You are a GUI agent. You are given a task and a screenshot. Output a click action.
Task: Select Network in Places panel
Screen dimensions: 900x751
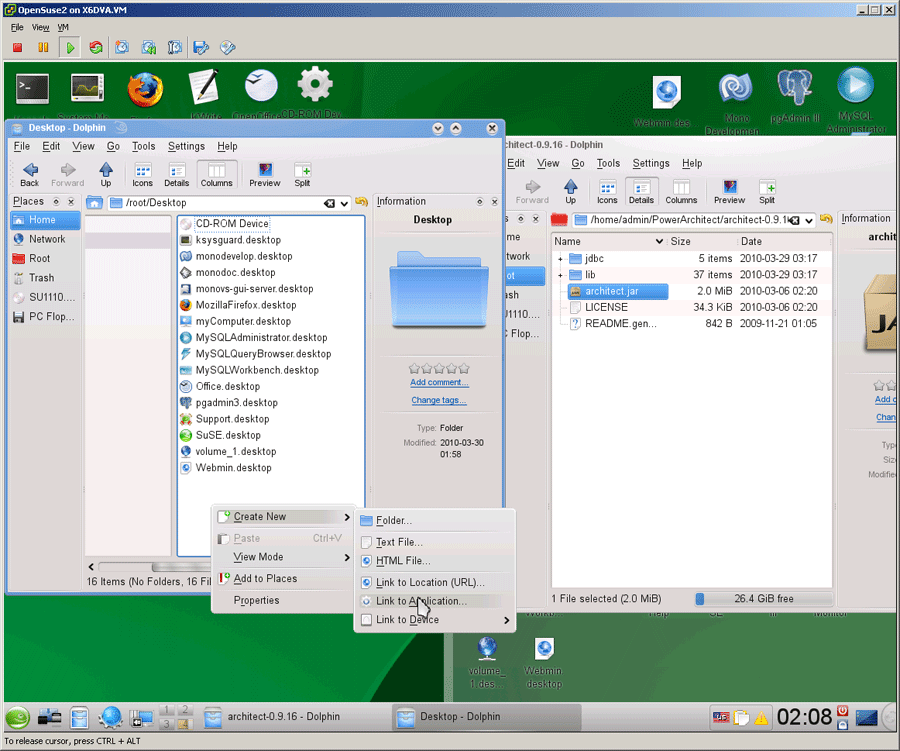46,239
